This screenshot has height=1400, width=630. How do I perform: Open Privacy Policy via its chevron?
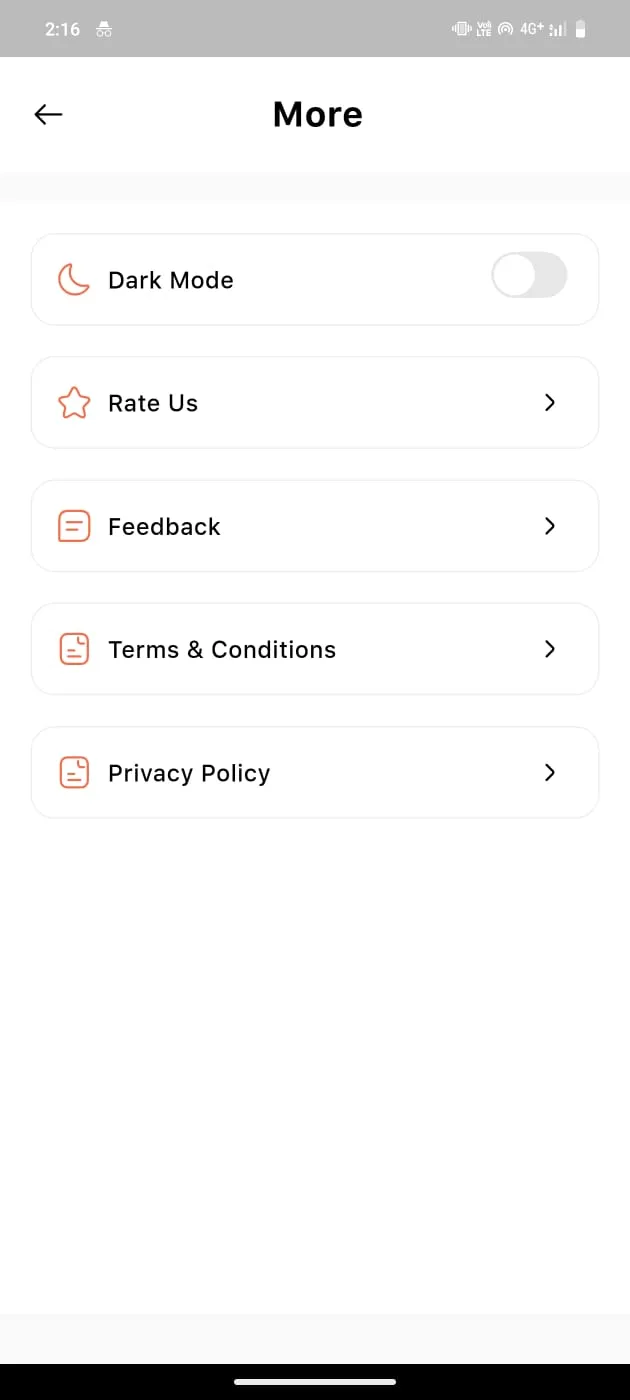[x=549, y=772]
